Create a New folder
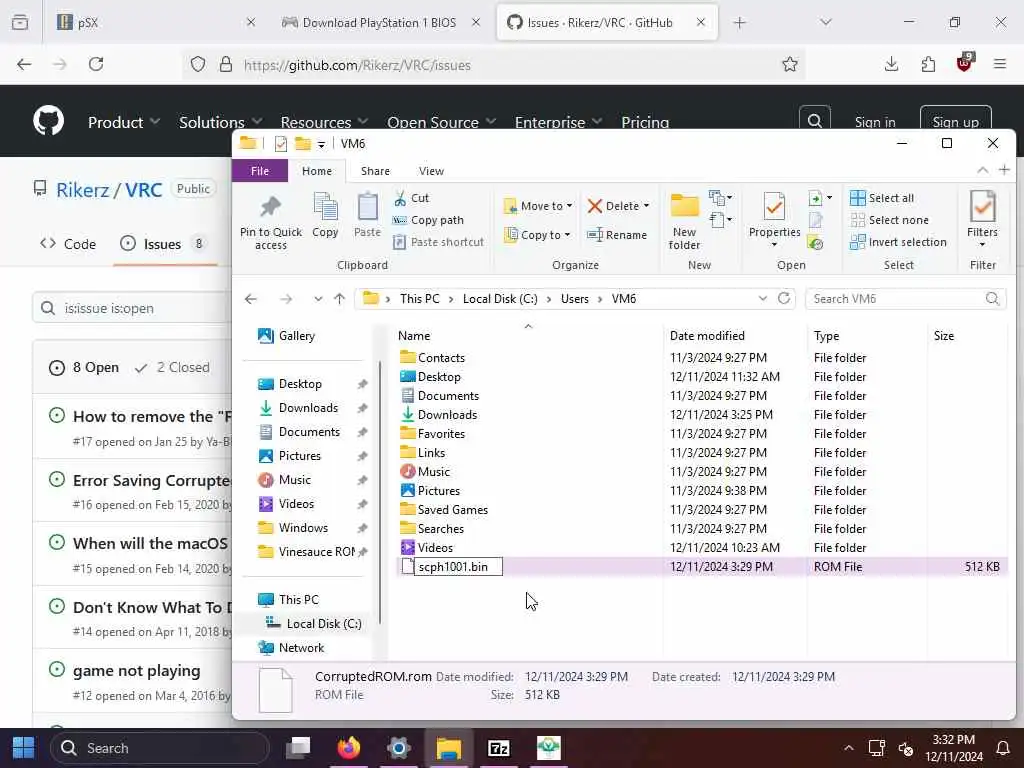The height and width of the screenshot is (768, 1024). (684, 221)
